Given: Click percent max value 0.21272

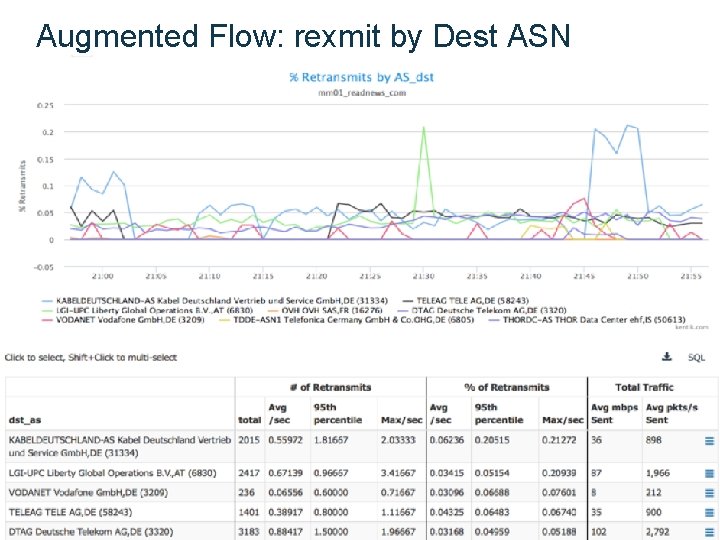Looking at the screenshot, I should tap(559, 440).
